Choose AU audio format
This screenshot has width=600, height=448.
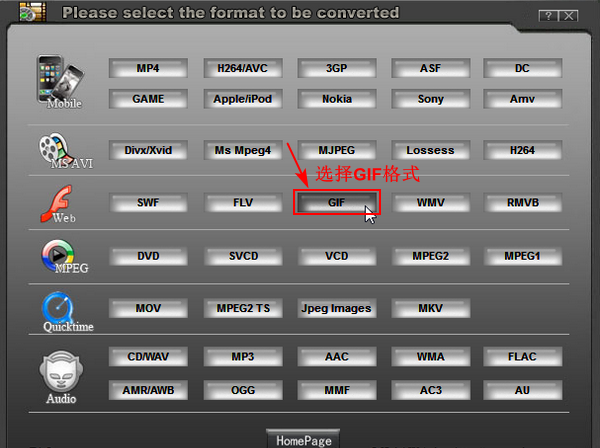coord(522,390)
